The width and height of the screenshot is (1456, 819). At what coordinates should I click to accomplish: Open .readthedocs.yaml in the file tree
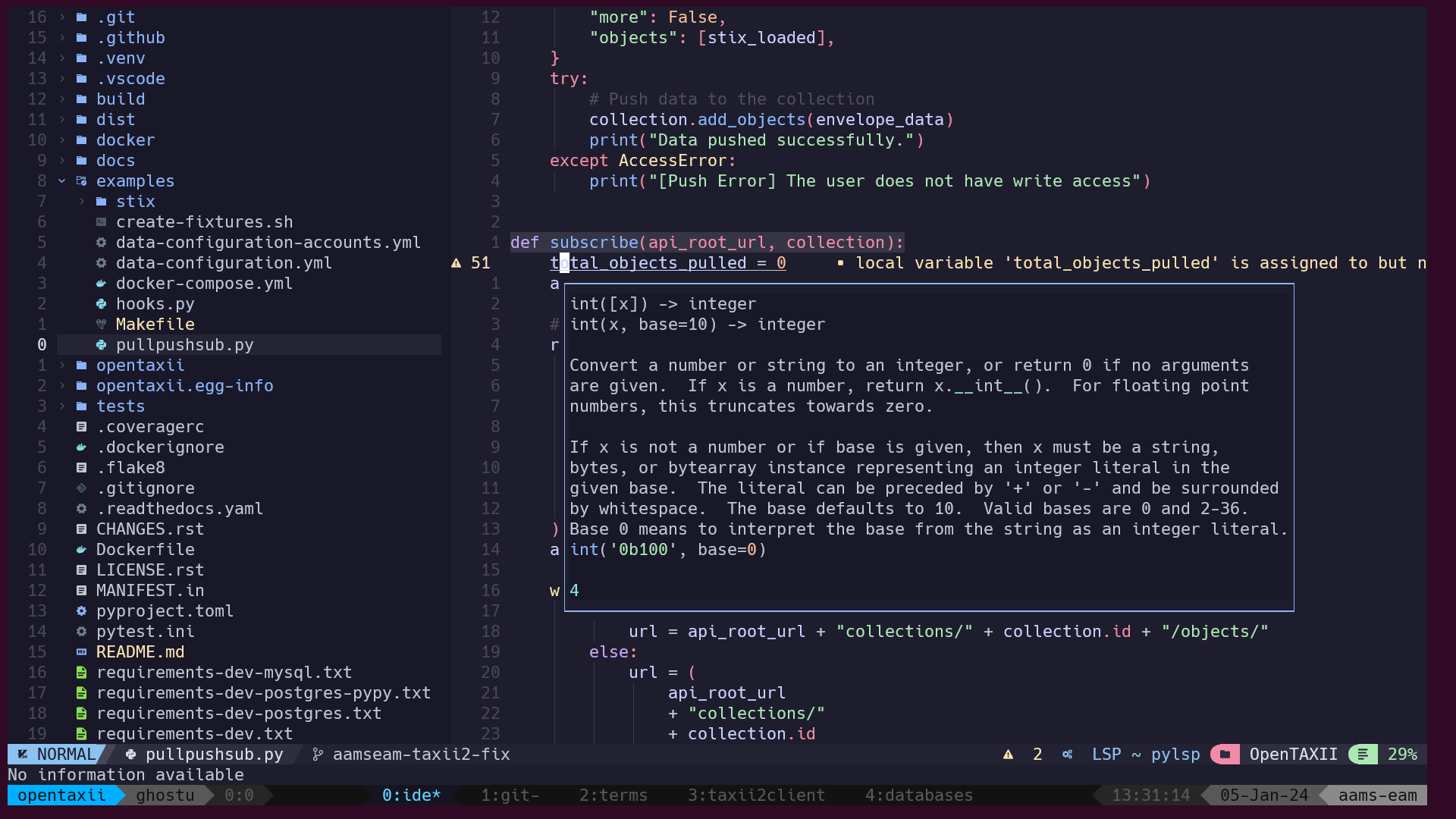pos(180,509)
